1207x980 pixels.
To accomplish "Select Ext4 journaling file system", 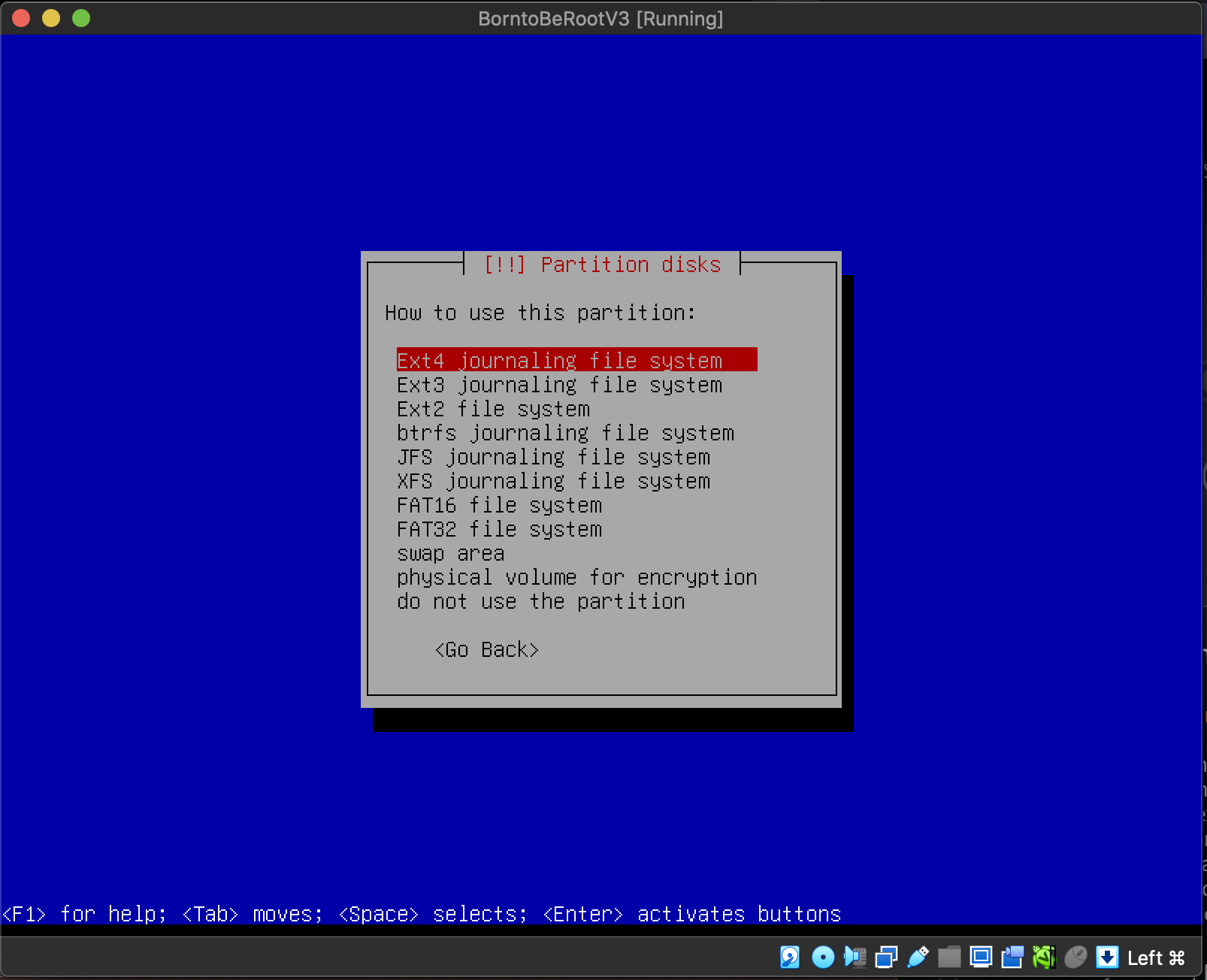I will tap(576, 360).
